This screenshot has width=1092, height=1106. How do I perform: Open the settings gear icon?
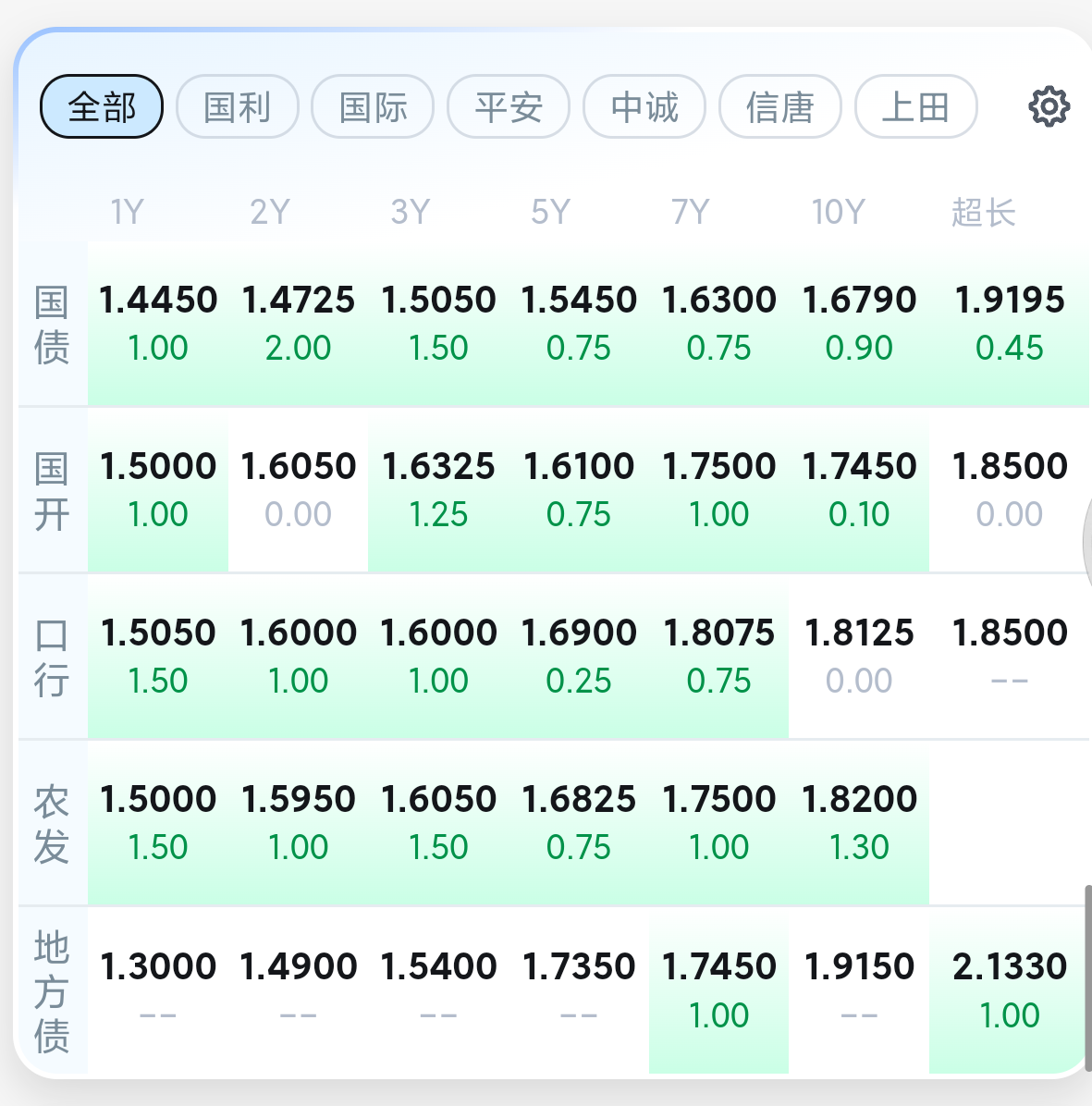[1049, 106]
